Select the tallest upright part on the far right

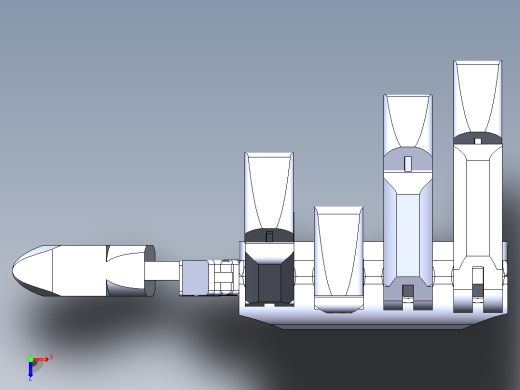coord(478,186)
